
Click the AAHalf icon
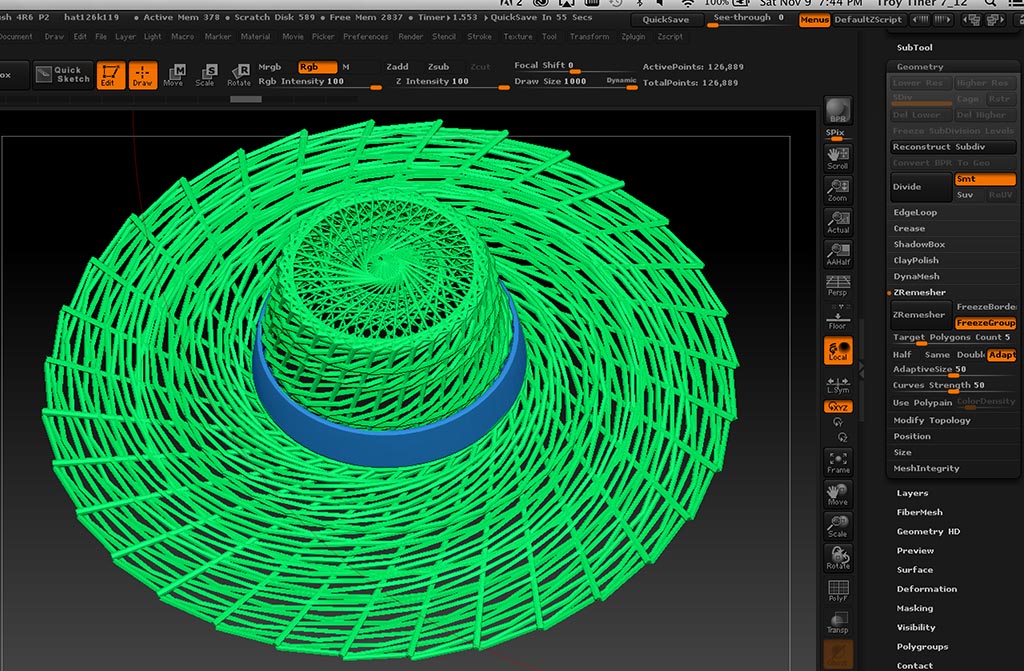838,254
